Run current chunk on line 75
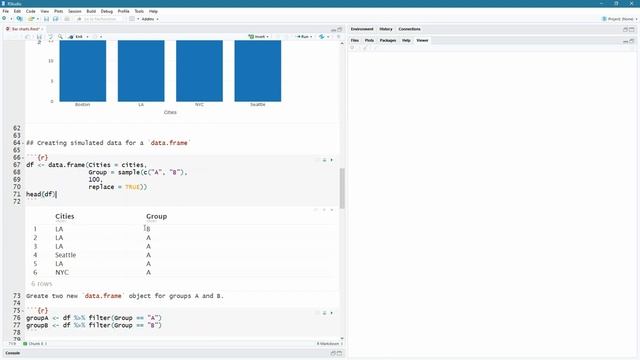 click(331, 313)
